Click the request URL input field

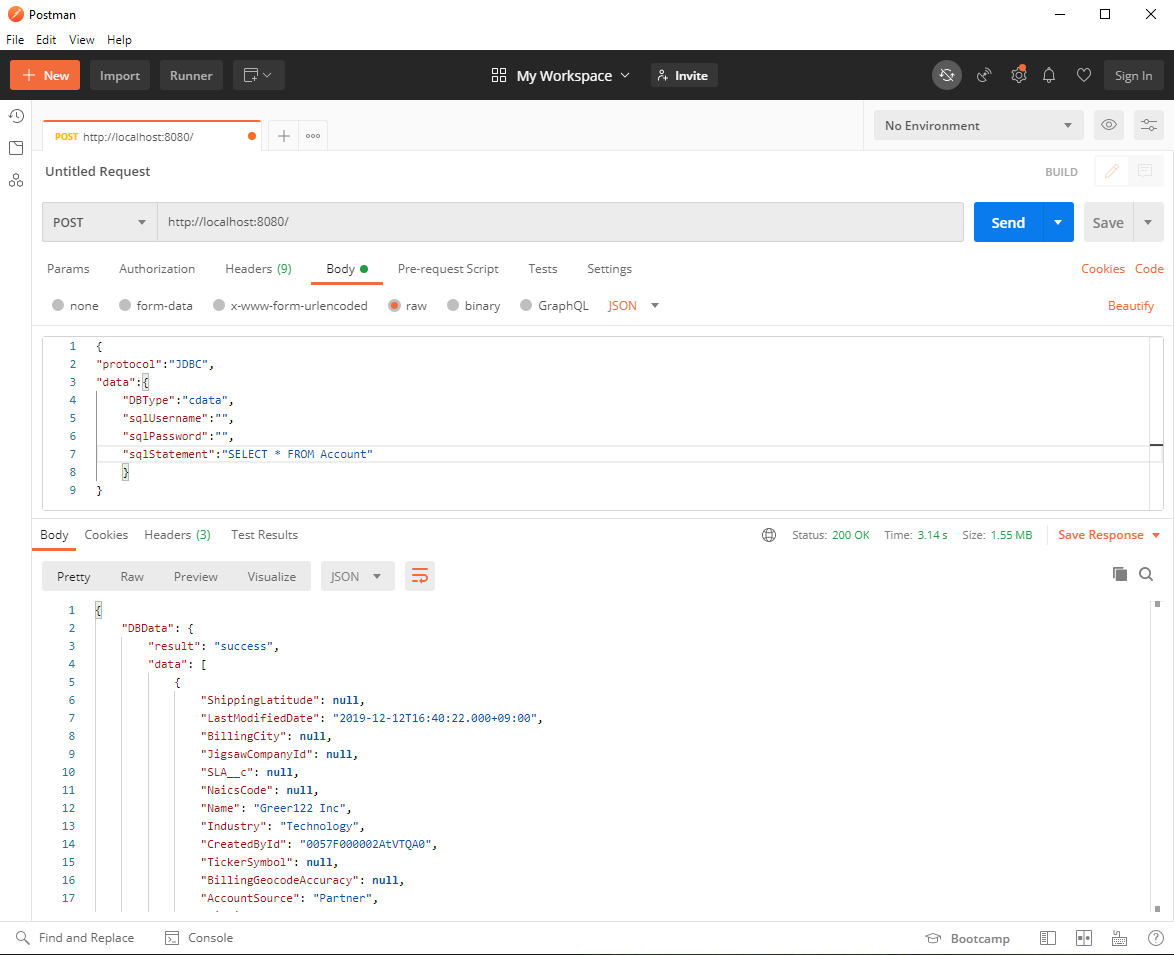click(560, 222)
